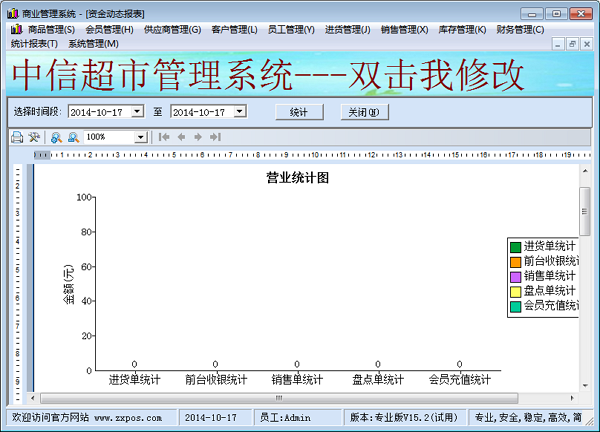
Task: Open the report setup tools icon
Action: tap(34, 137)
